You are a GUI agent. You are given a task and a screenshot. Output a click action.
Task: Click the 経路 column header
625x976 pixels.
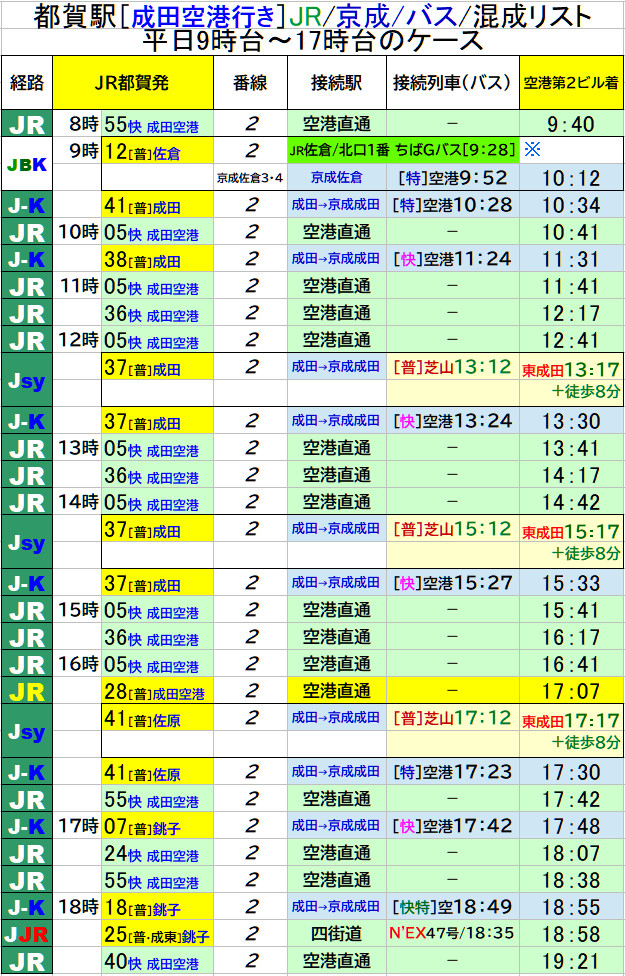[x=26, y=83]
